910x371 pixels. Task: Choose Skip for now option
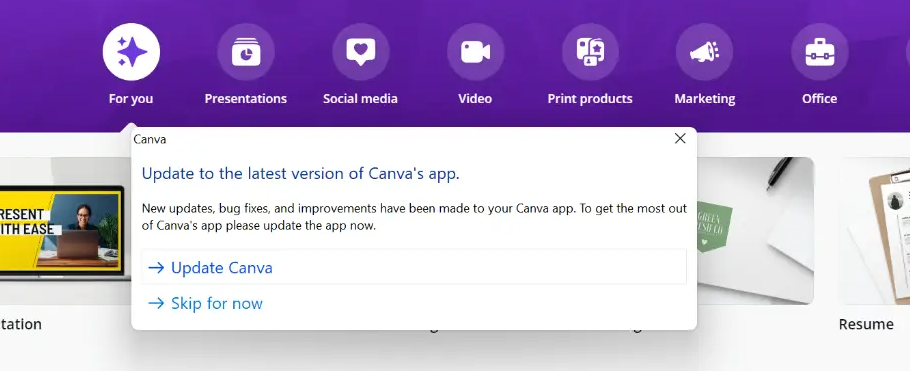[x=205, y=303]
